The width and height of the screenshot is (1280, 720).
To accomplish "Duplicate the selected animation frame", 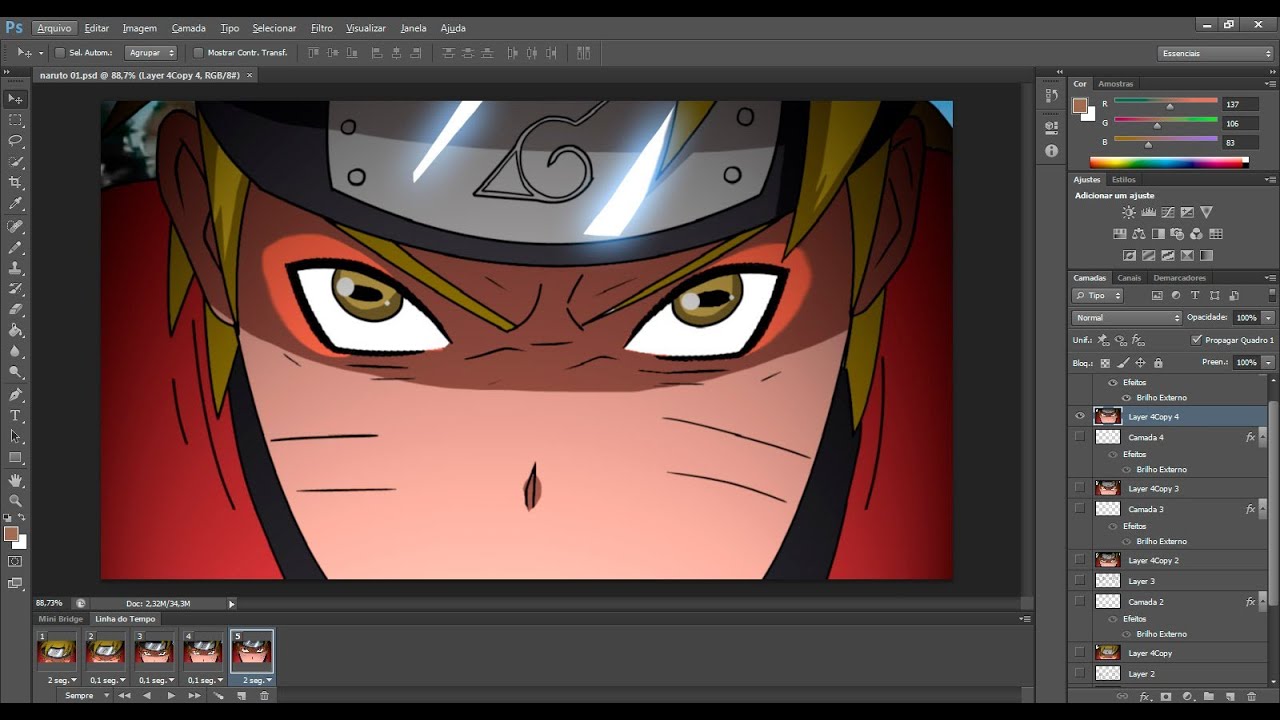I will (241, 696).
